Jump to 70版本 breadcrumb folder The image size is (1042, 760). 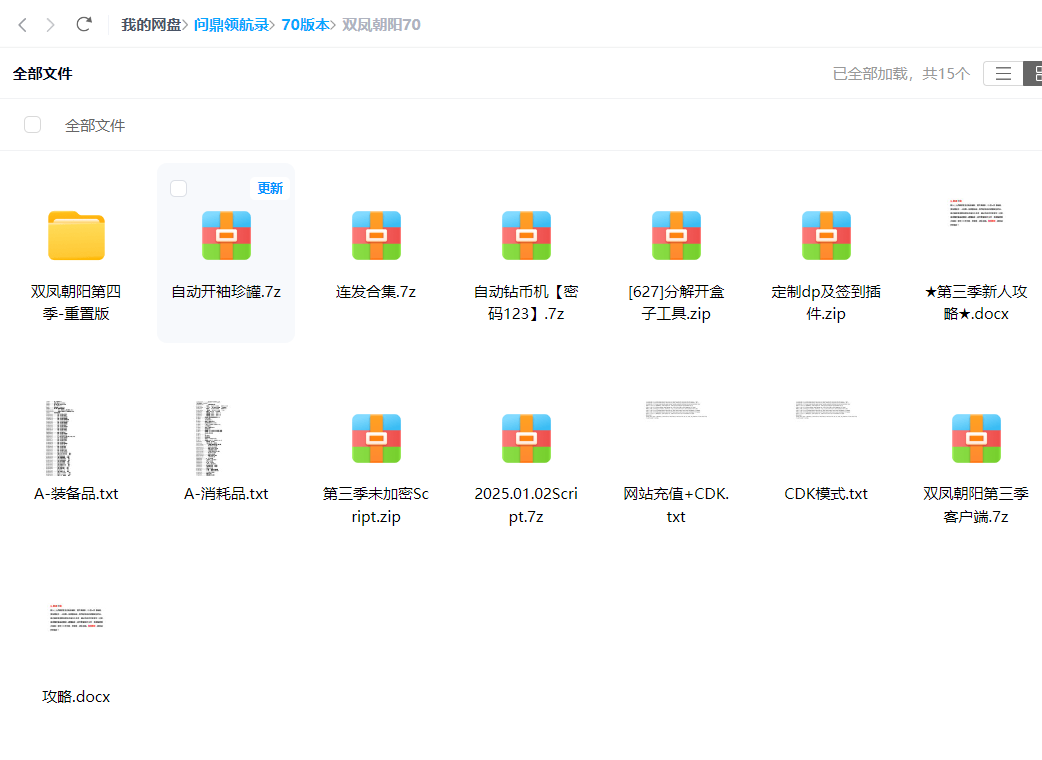(x=305, y=24)
